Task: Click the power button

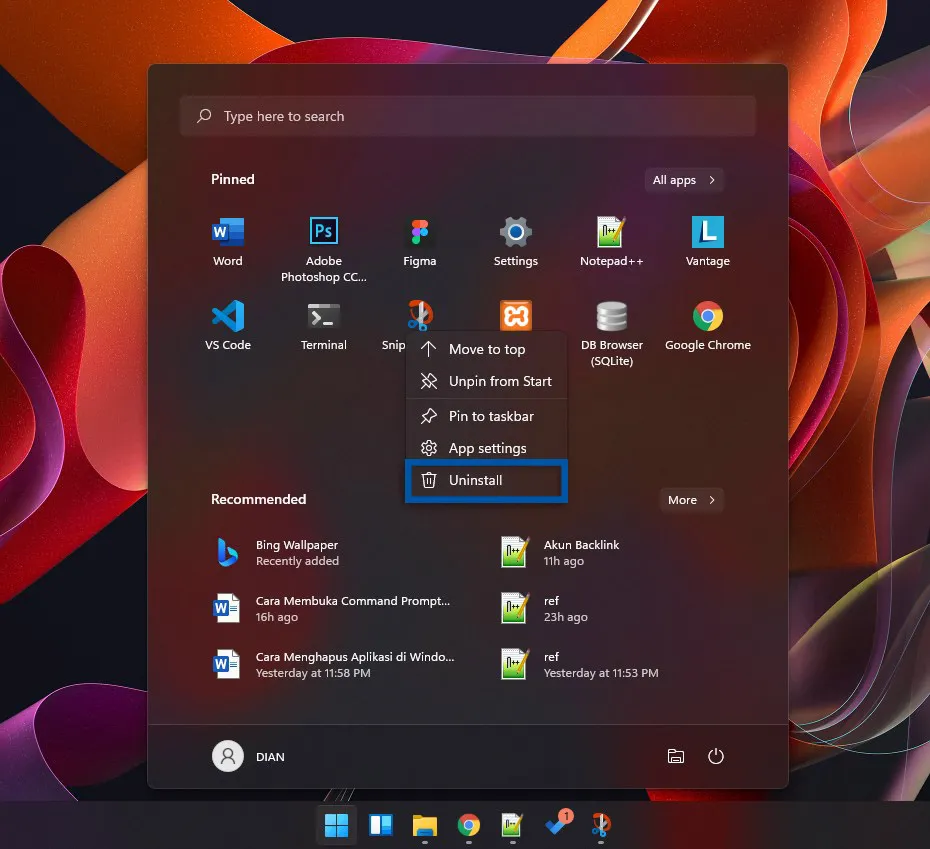Action: 716,756
